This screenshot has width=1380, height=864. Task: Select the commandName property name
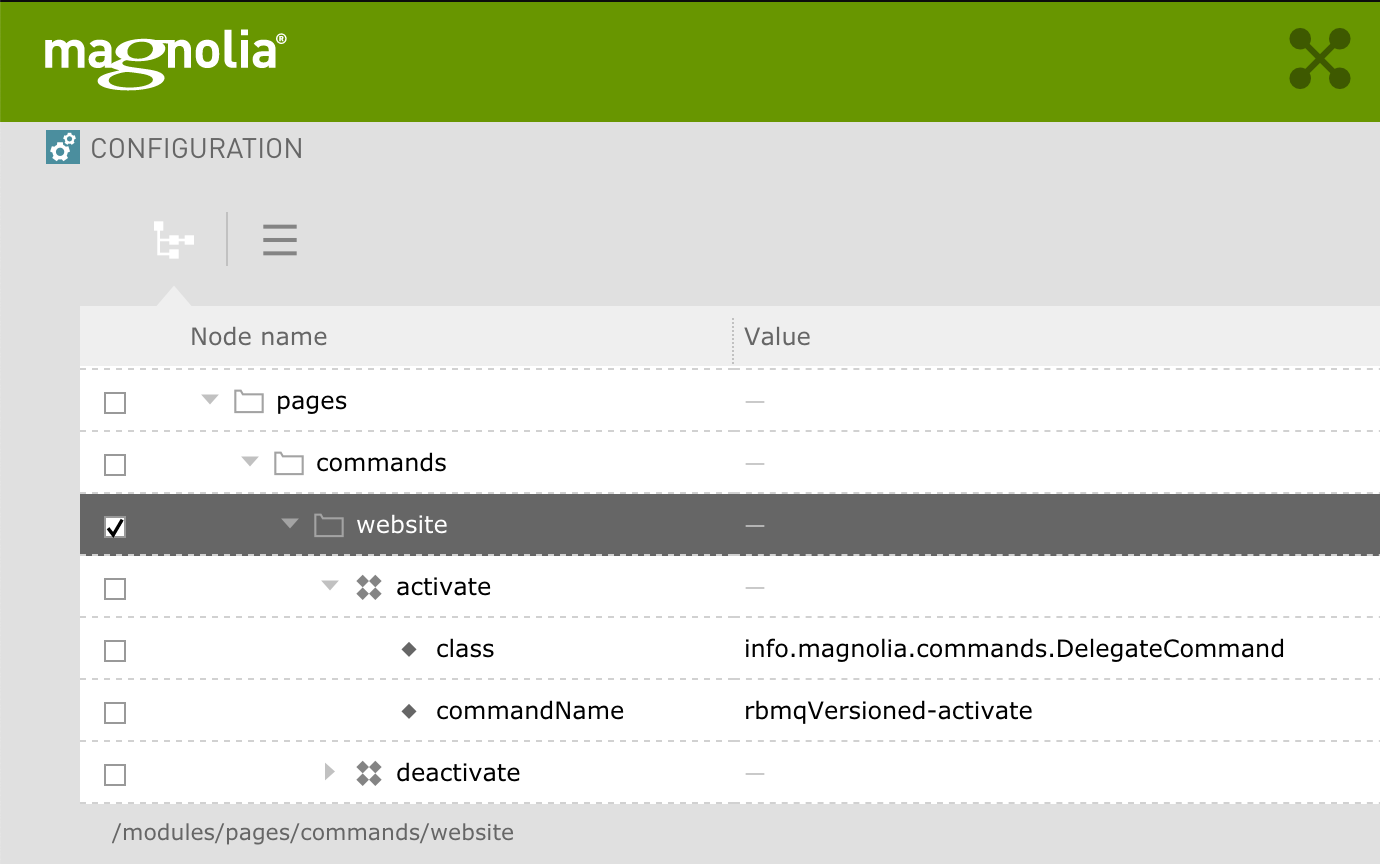530,712
